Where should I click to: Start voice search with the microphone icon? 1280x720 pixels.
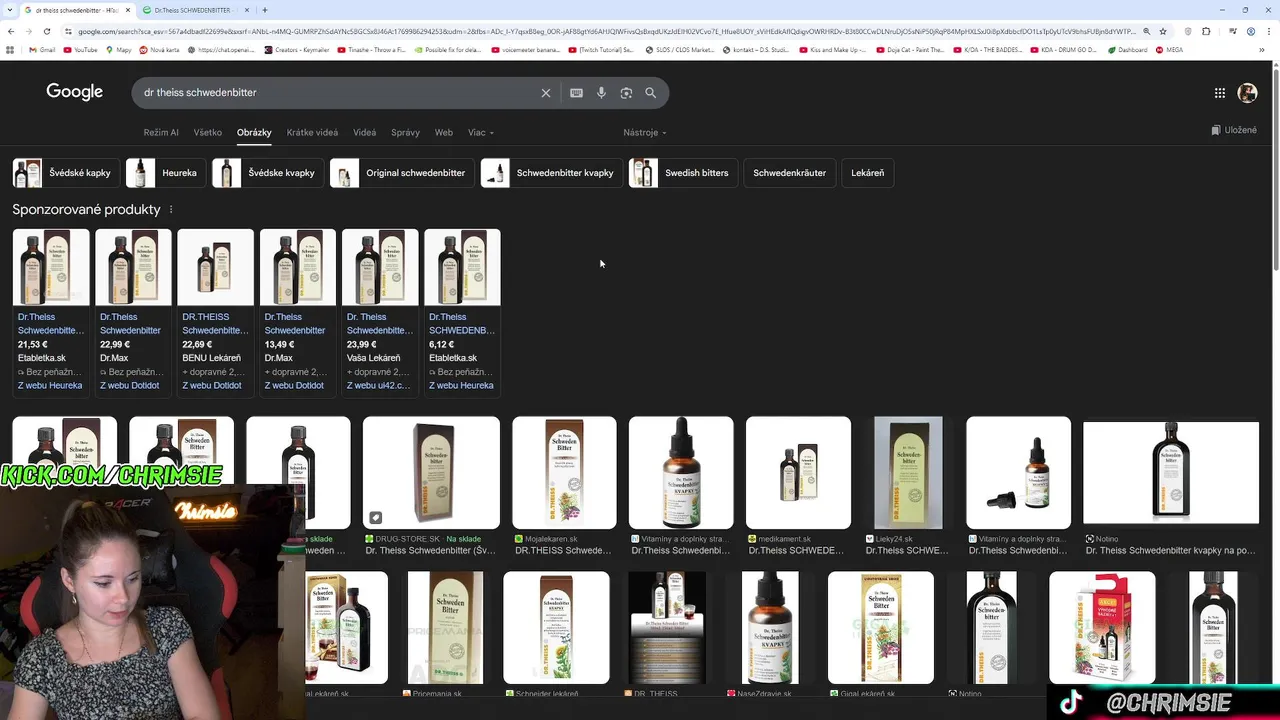coord(601,93)
